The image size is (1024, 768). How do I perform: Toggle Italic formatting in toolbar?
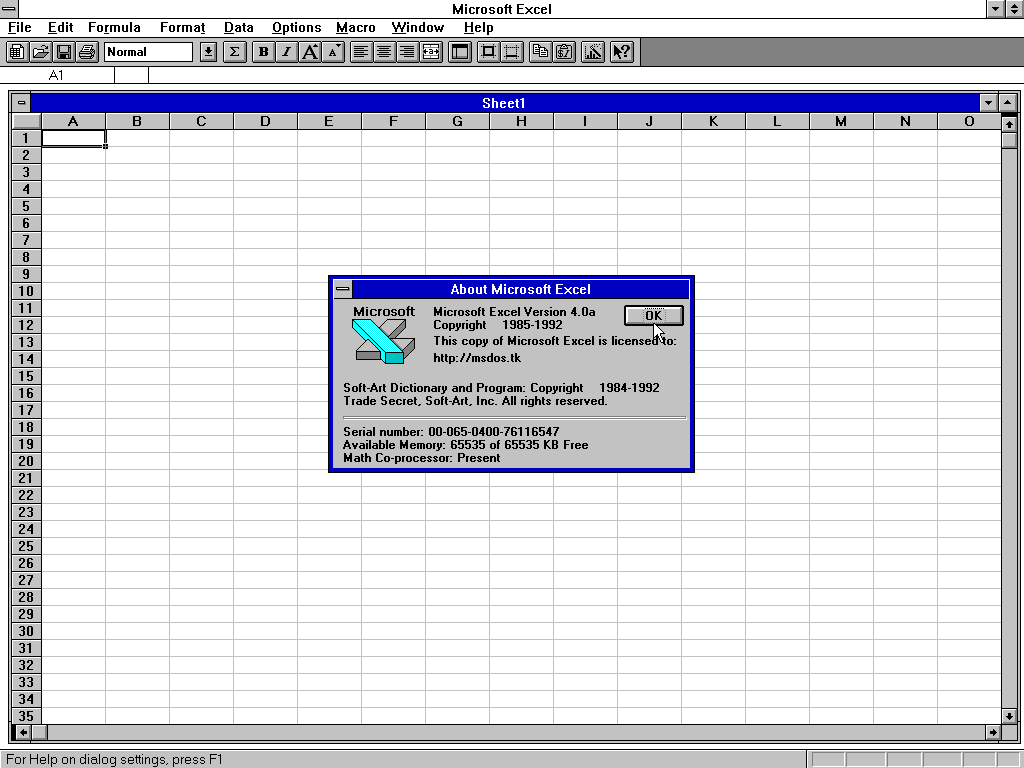pos(287,52)
